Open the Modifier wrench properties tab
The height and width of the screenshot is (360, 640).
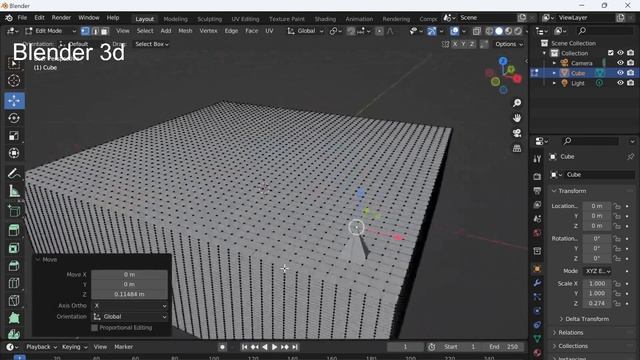point(537,283)
